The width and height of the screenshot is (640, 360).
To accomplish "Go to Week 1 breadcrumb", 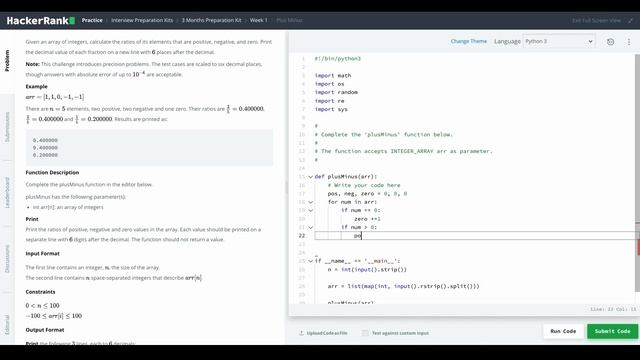I will (x=258, y=20).
